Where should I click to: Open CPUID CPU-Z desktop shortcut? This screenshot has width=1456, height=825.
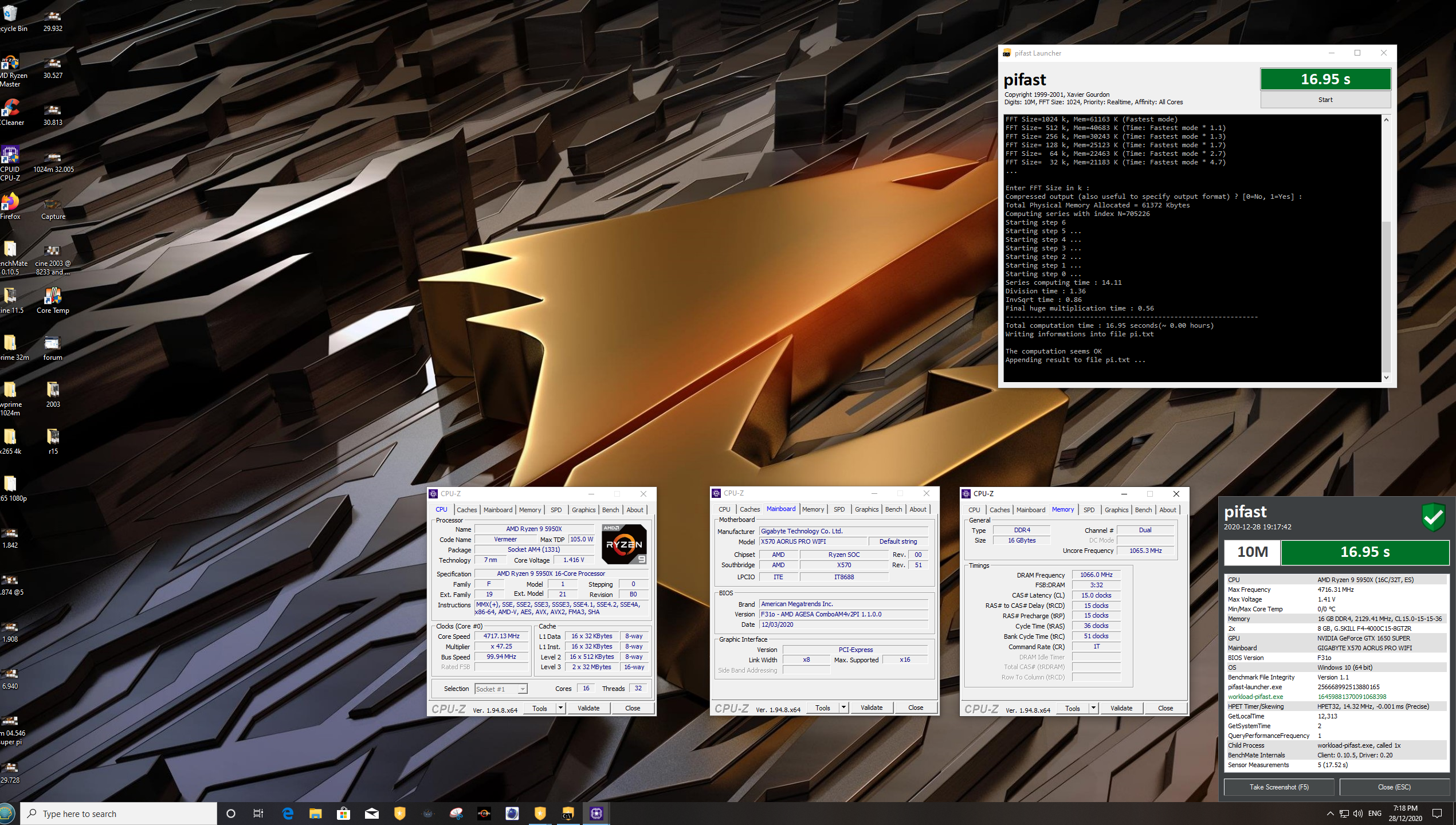[10, 163]
